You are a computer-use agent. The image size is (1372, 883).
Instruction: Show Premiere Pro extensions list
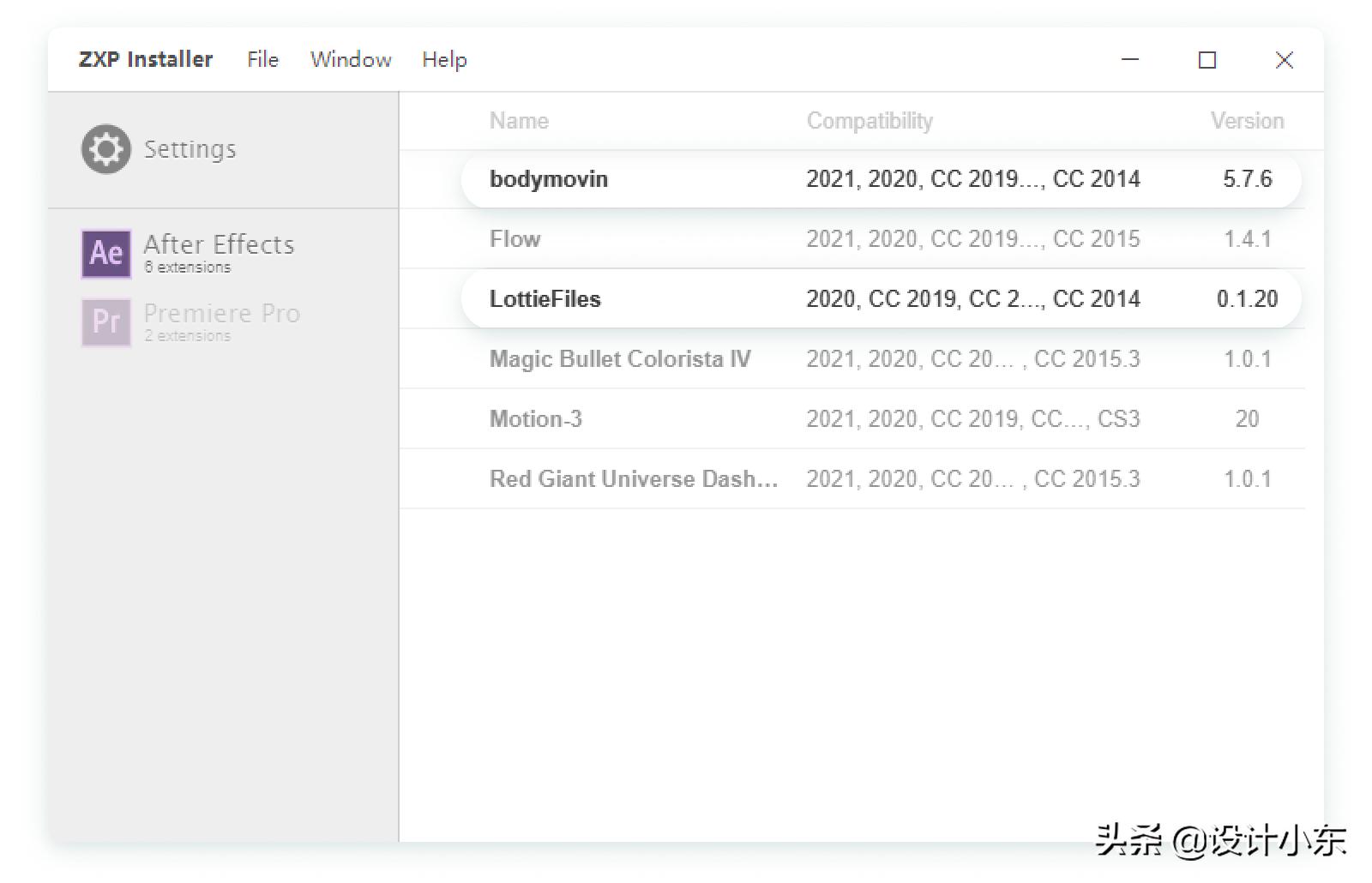222,321
